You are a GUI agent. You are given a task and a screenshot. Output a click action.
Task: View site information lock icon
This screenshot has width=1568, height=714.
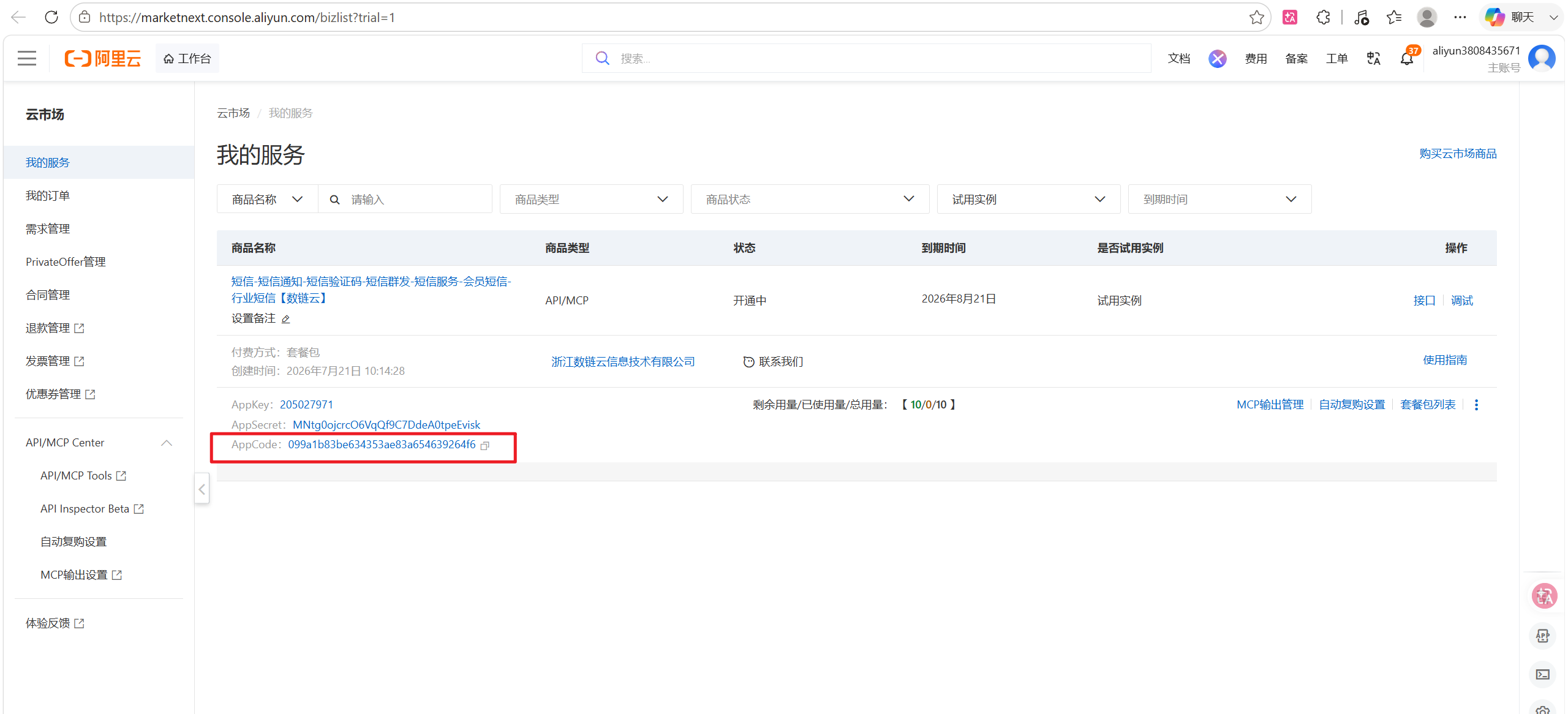85,17
